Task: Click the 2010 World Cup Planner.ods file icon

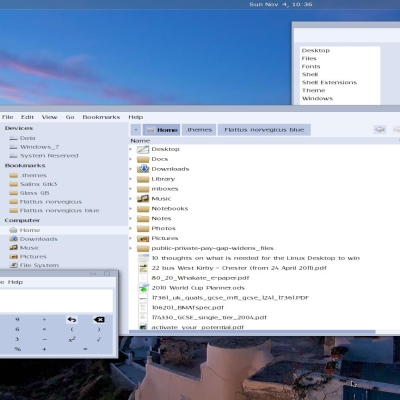Action: tap(143, 288)
